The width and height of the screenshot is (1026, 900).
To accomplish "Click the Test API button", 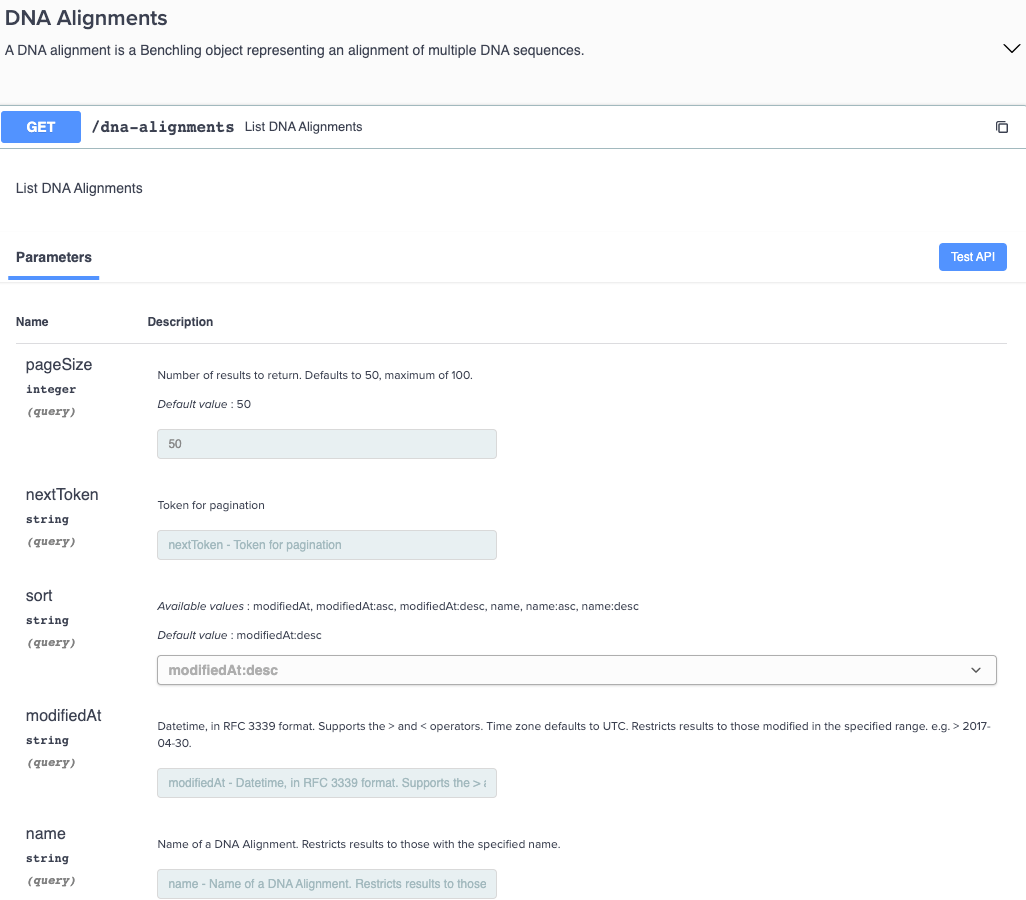I will (x=972, y=257).
